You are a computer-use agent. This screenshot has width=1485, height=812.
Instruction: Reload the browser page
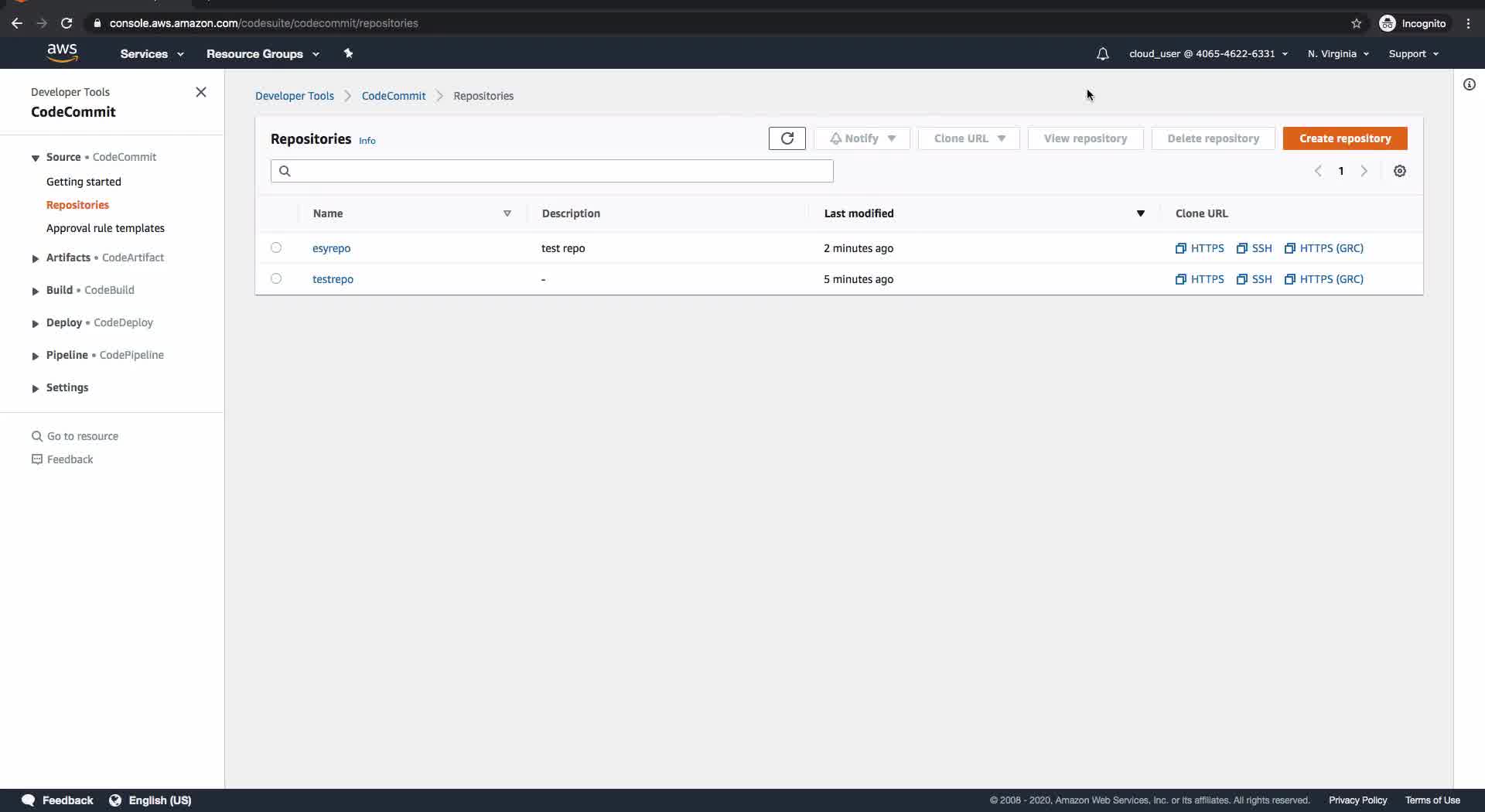pos(67,23)
